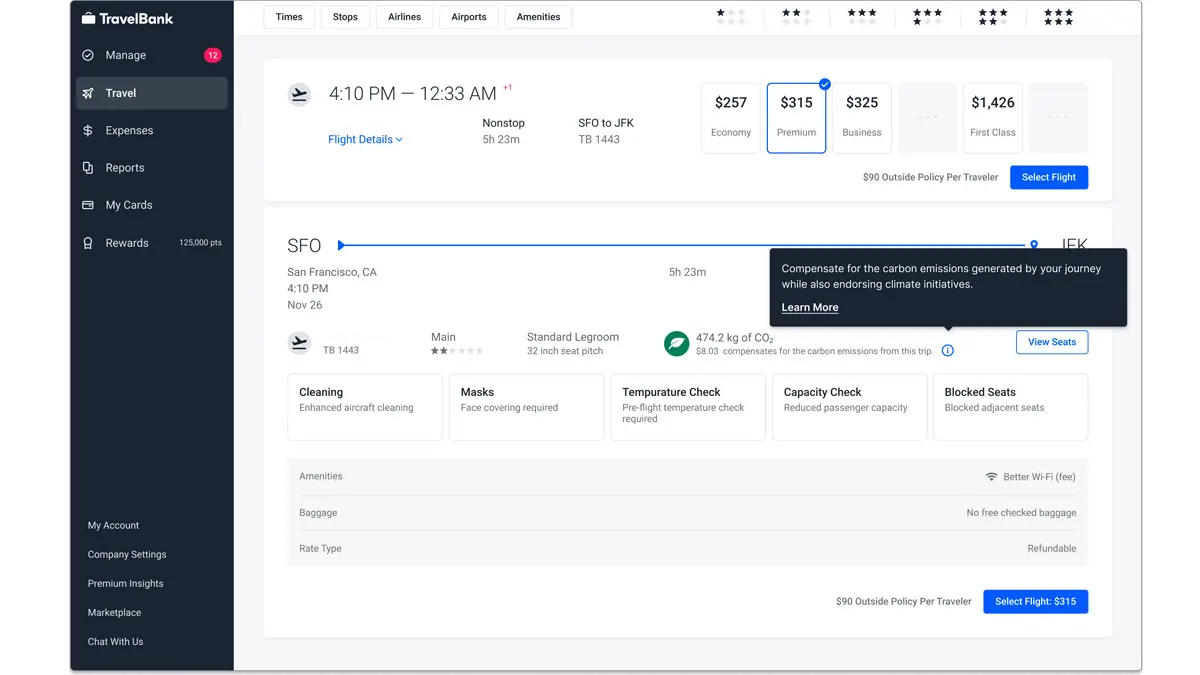Click the Rewards ribbon icon
The width and height of the screenshot is (1200, 675).
click(88, 243)
